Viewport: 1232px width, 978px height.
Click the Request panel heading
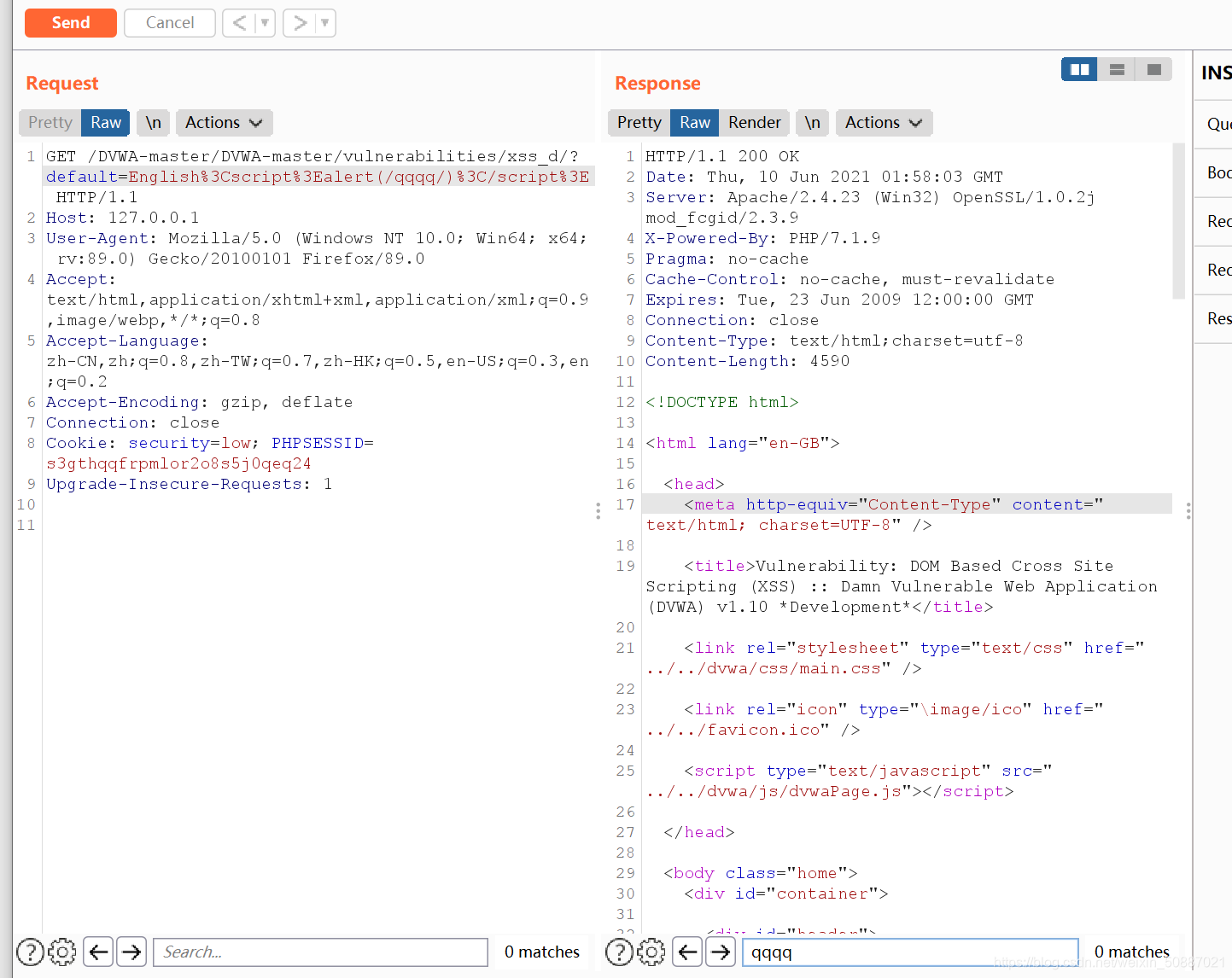[62, 83]
